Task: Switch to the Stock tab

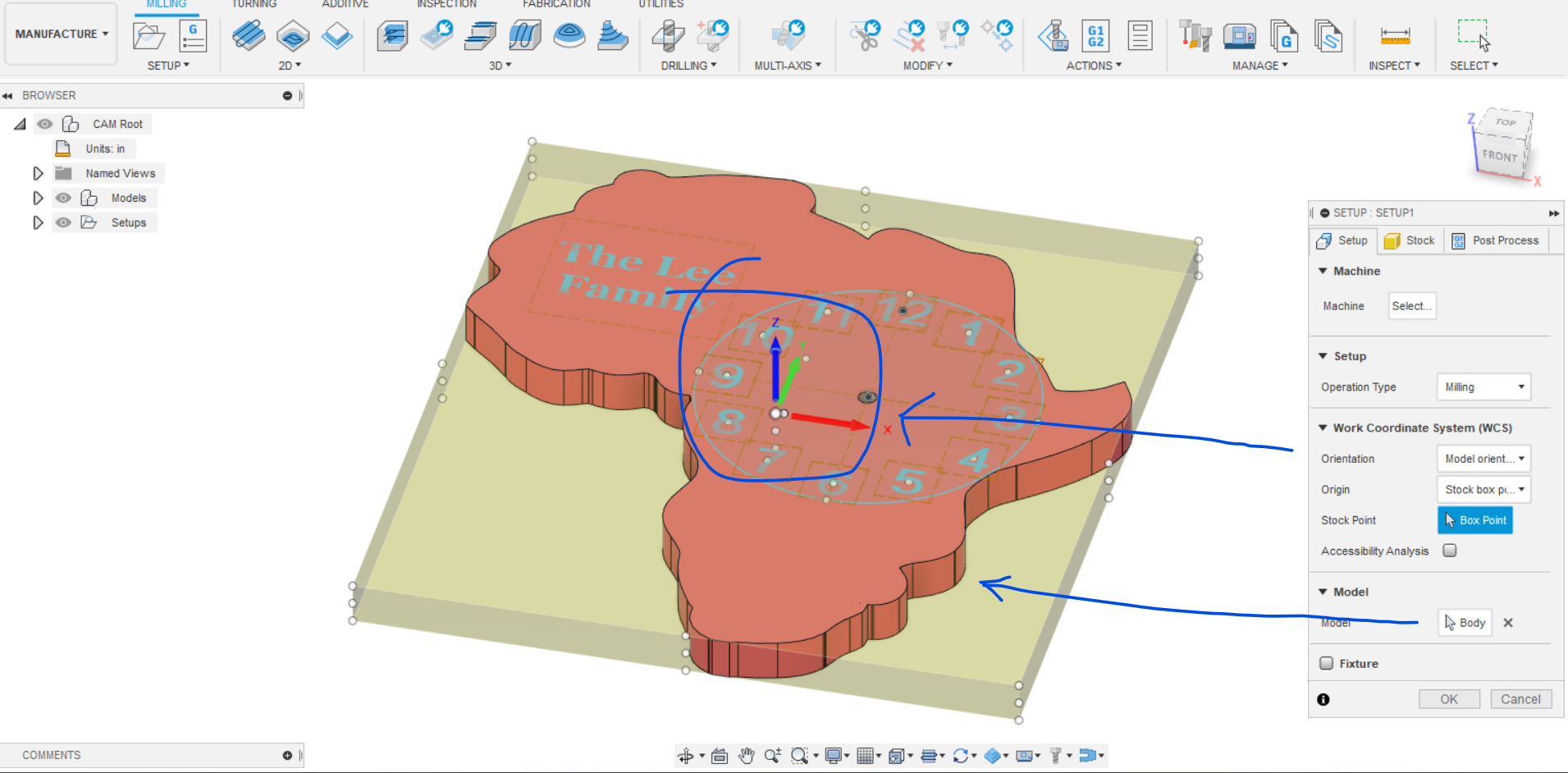Action: (1410, 240)
